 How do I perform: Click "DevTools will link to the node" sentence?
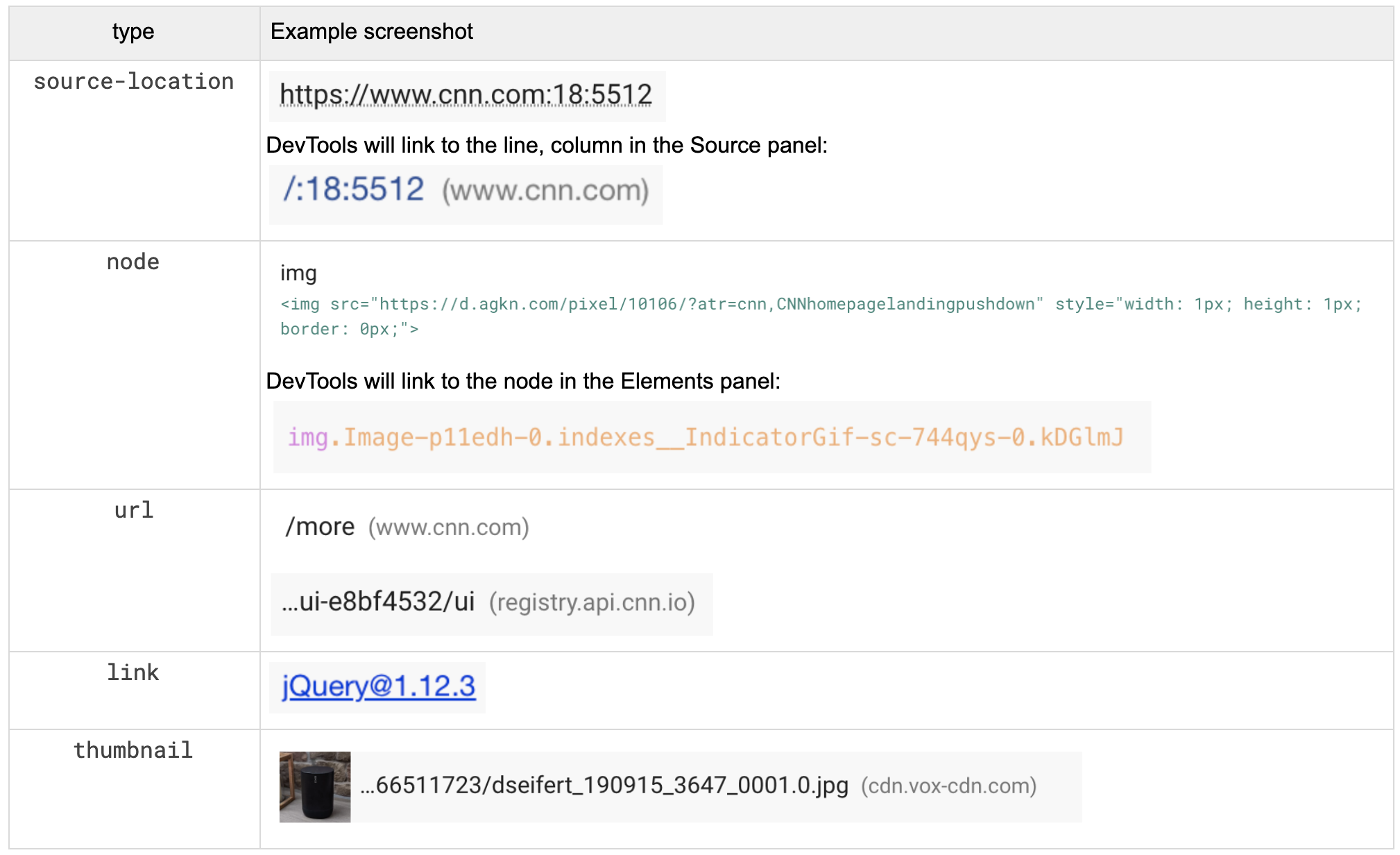(x=523, y=381)
